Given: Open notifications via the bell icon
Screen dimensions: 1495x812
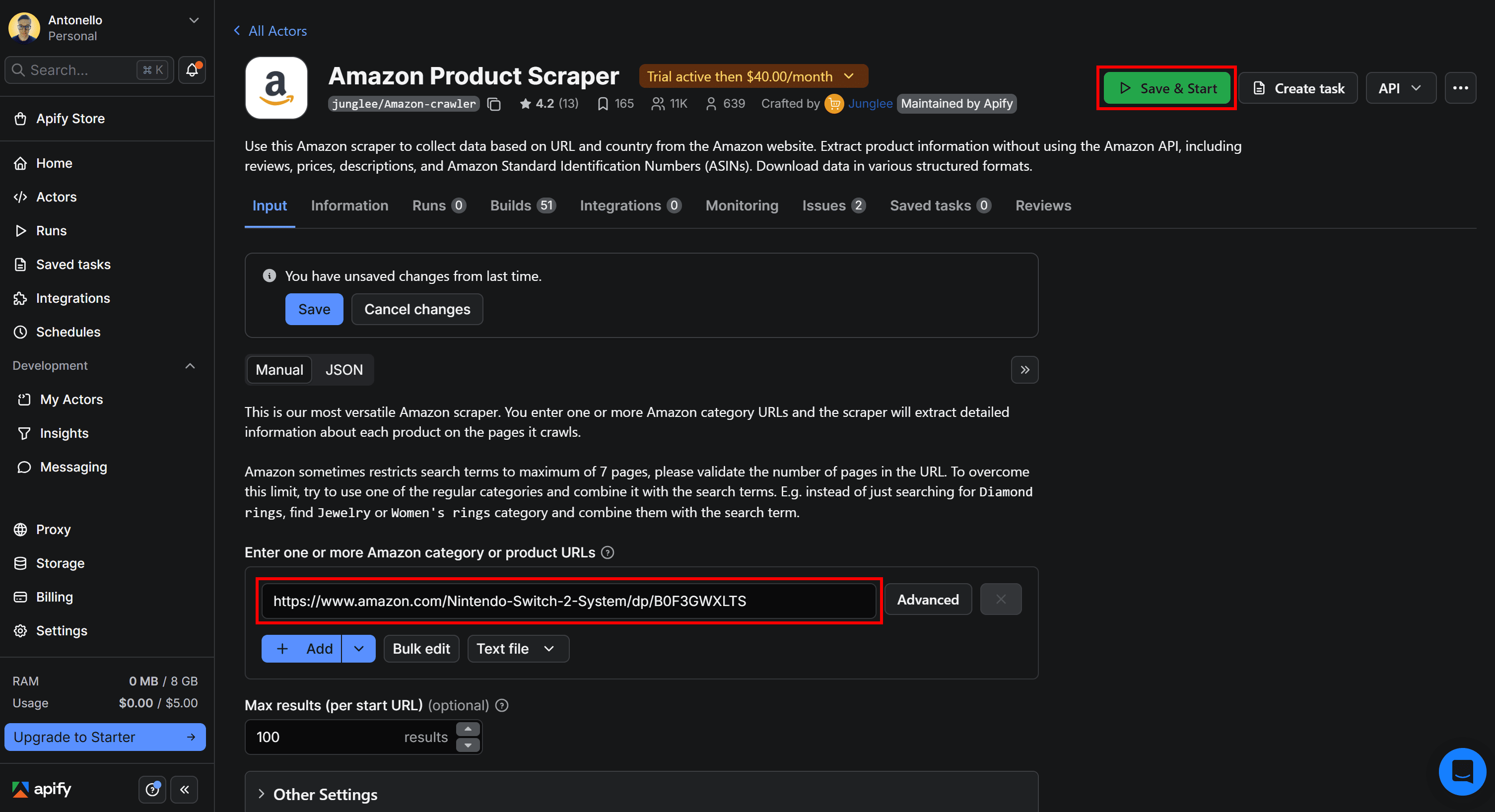Looking at the screenshot, I should click(192, 69).
